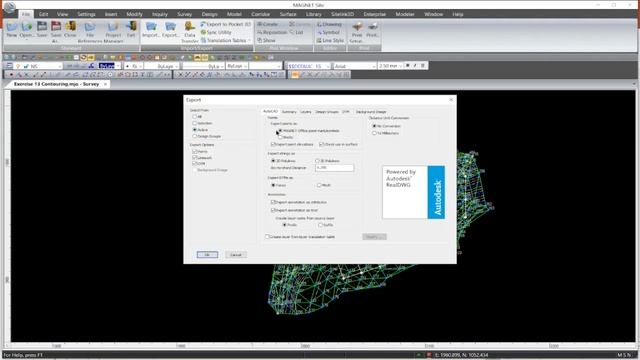This screenshot has width=640, height=360.
Task: Click the Print Setup ribbon icon
Action: pyautogui.click(x=357, y=32)
